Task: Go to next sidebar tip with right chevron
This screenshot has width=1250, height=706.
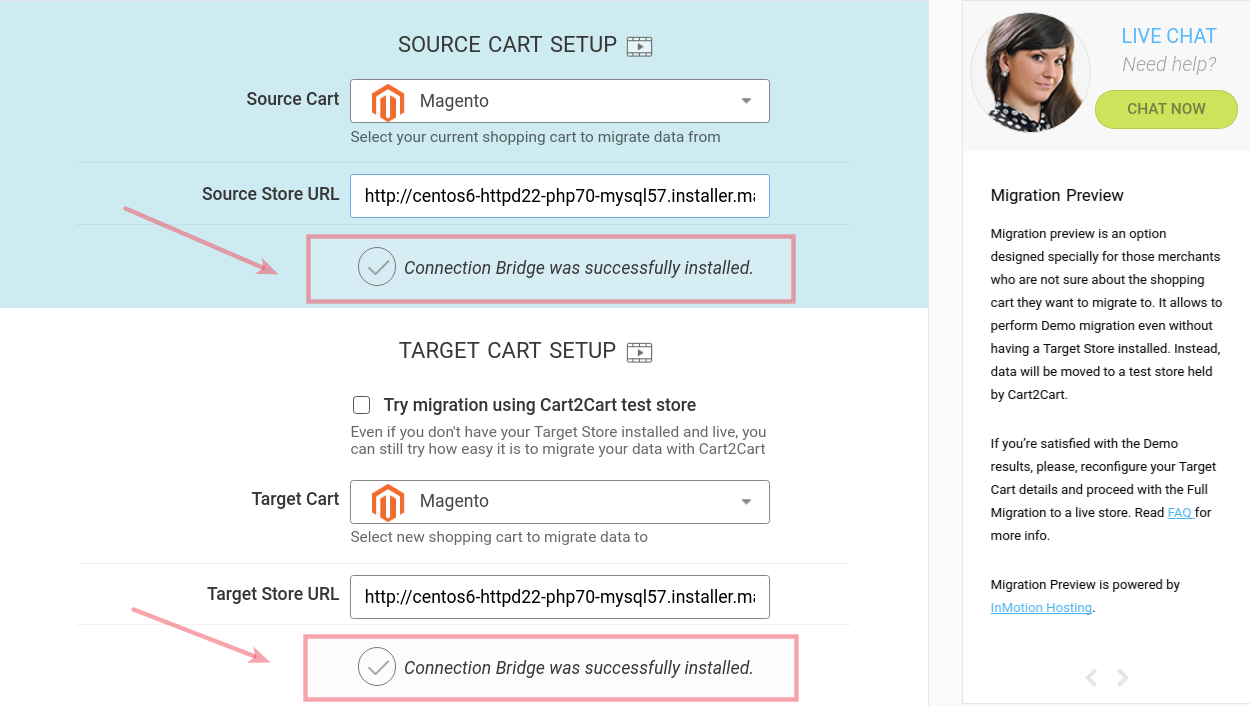Action: (x=1122, y=678)
